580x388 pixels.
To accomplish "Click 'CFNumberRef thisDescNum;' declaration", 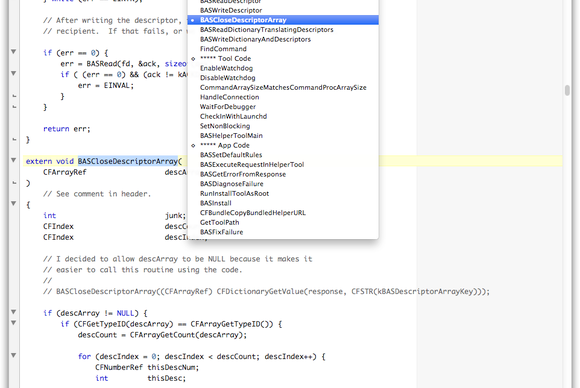I will point(147,367).
